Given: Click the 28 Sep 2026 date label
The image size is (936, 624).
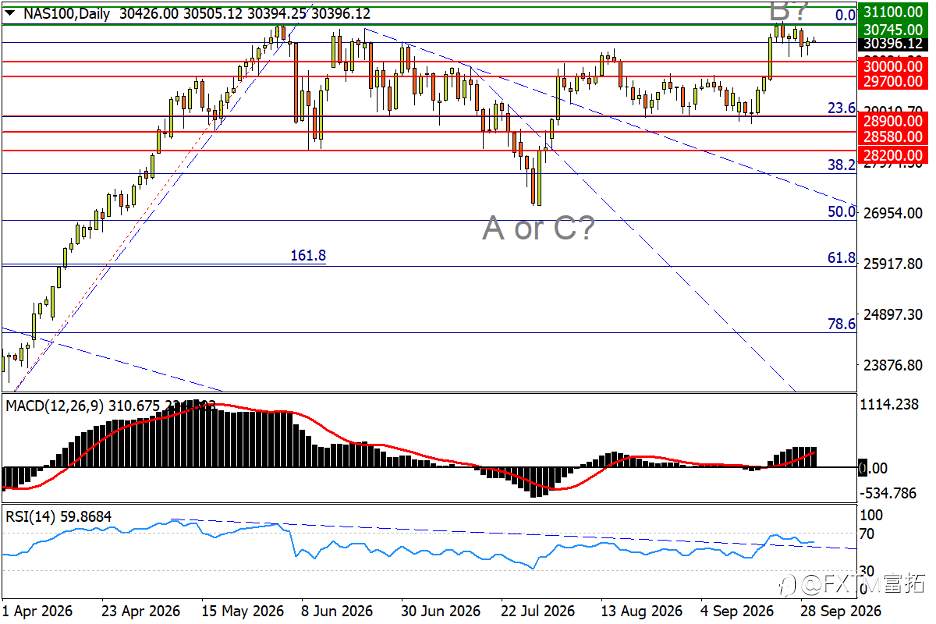Looking at the screenshot, I should click(840, 611).
